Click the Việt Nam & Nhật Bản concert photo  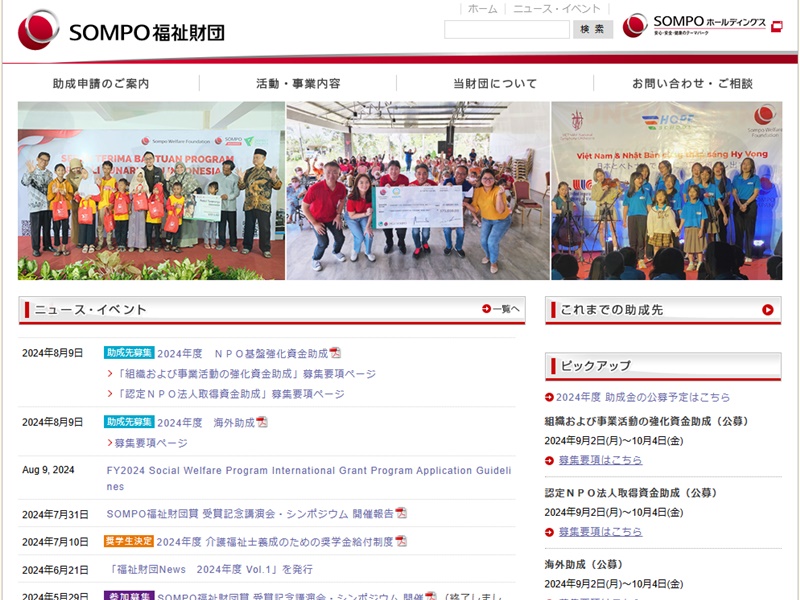point(666,190)
